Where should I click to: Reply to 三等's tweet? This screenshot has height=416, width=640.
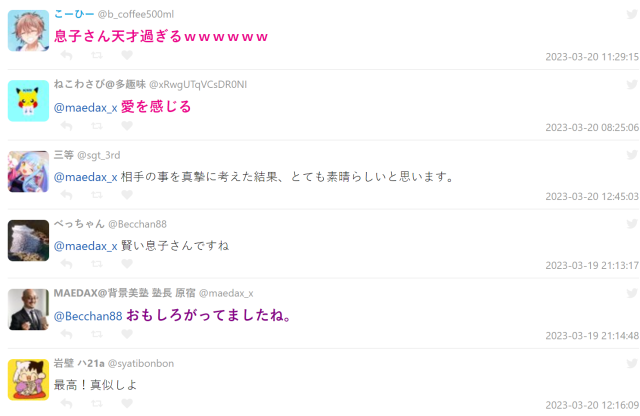pyautogui.click(x=67, y=195)
